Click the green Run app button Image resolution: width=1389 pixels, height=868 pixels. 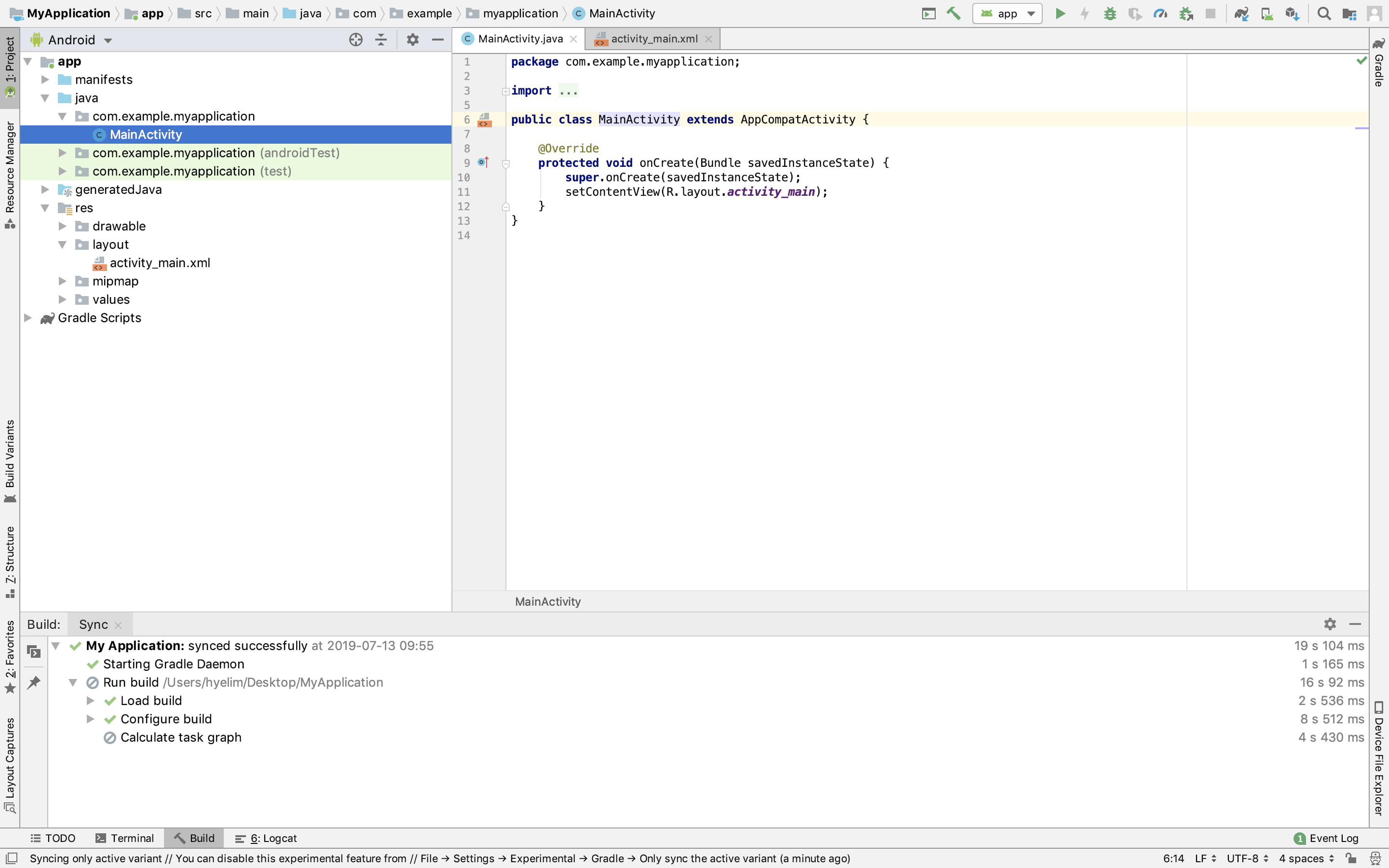pos(1060,13)
